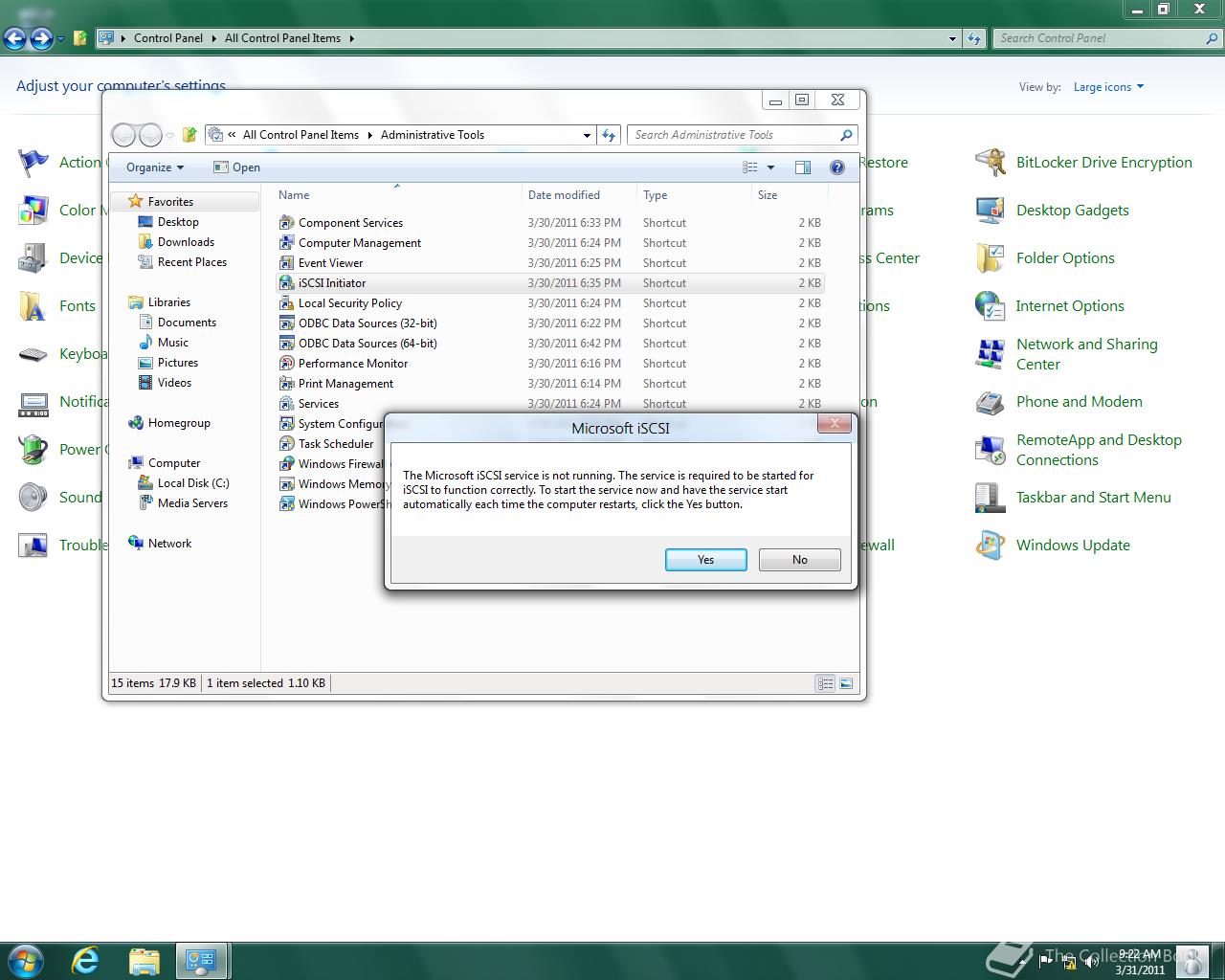Open the Windows Start button
The height and width of the screenshot is (980, 1225).
pos(26,960)
